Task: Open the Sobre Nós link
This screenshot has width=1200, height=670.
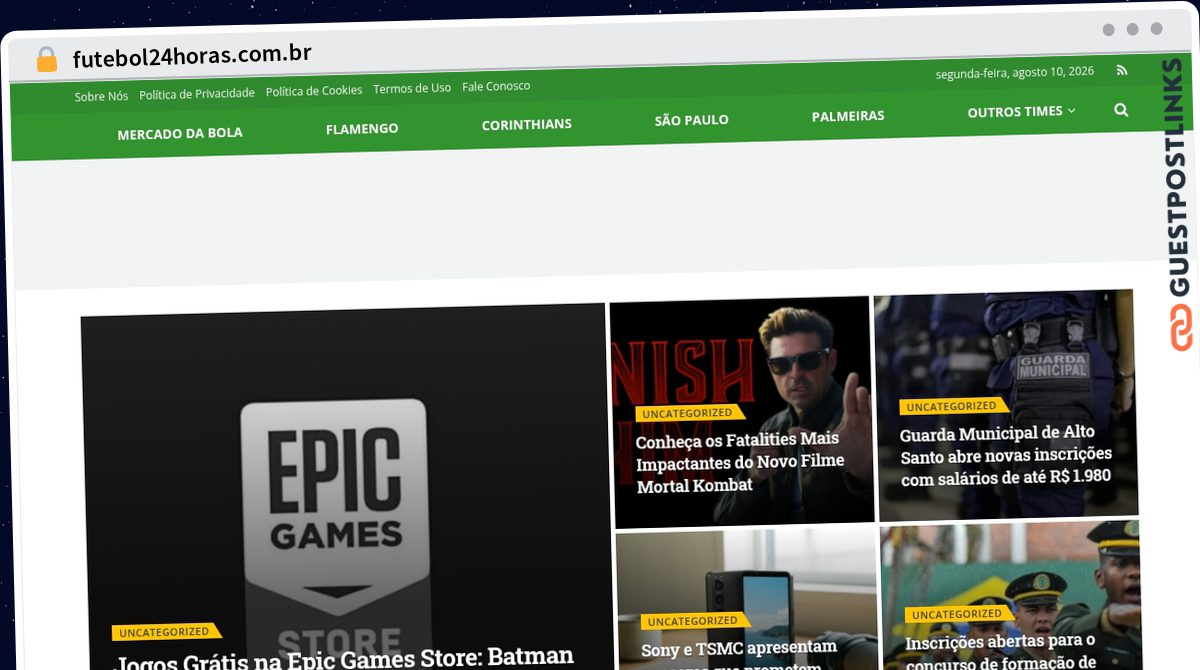Action: click(x=101, y=97)
